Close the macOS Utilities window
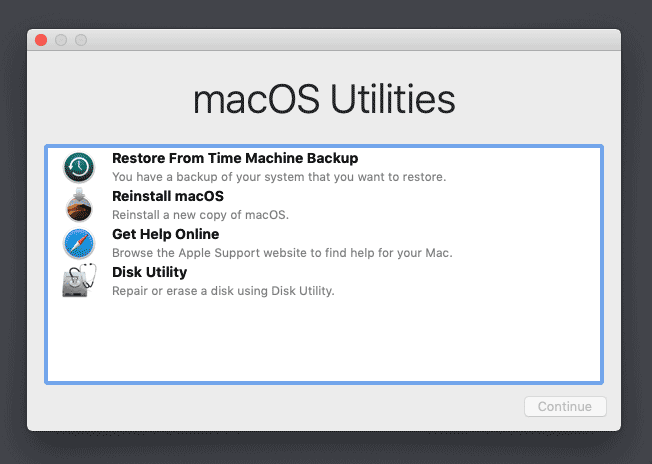Viewport: 652px width, 464px height. (41, 40)
